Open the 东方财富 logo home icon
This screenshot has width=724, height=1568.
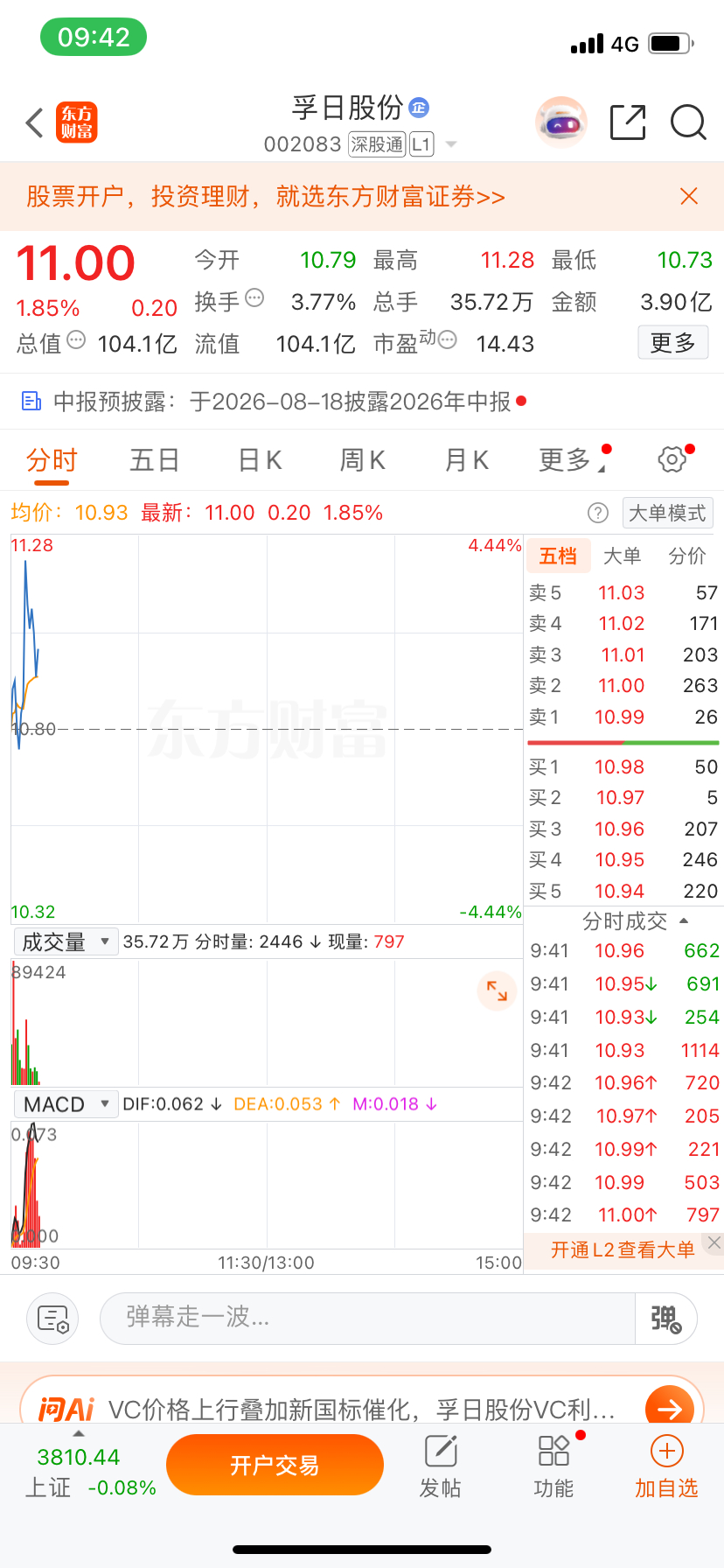click(77, 122)
